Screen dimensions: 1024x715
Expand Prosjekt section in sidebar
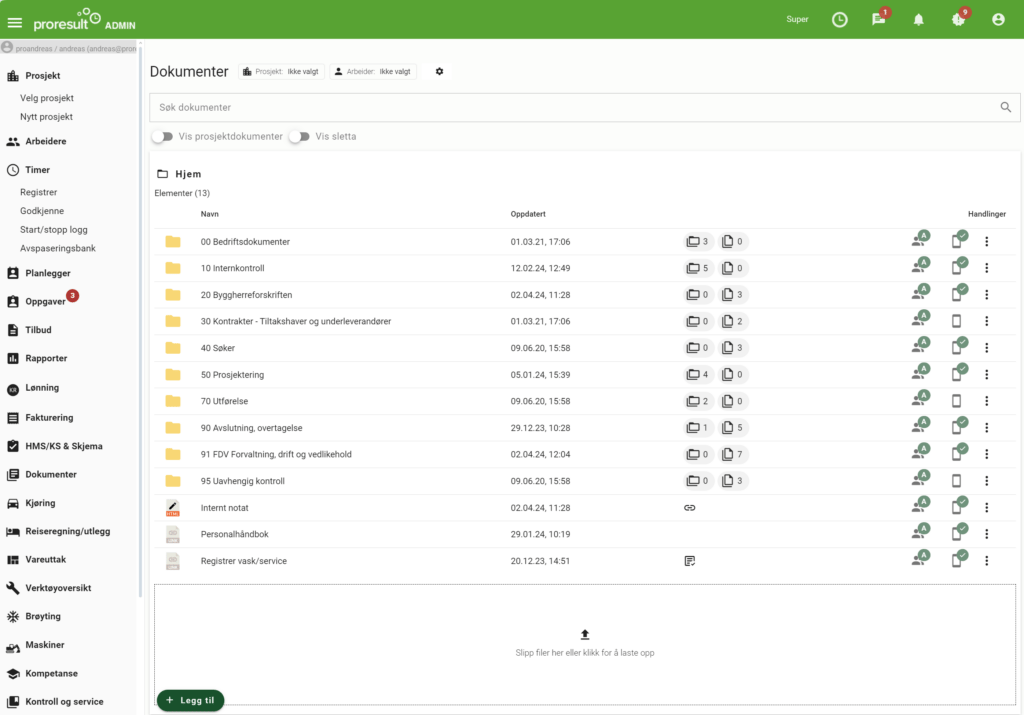[x=42, y=76]
